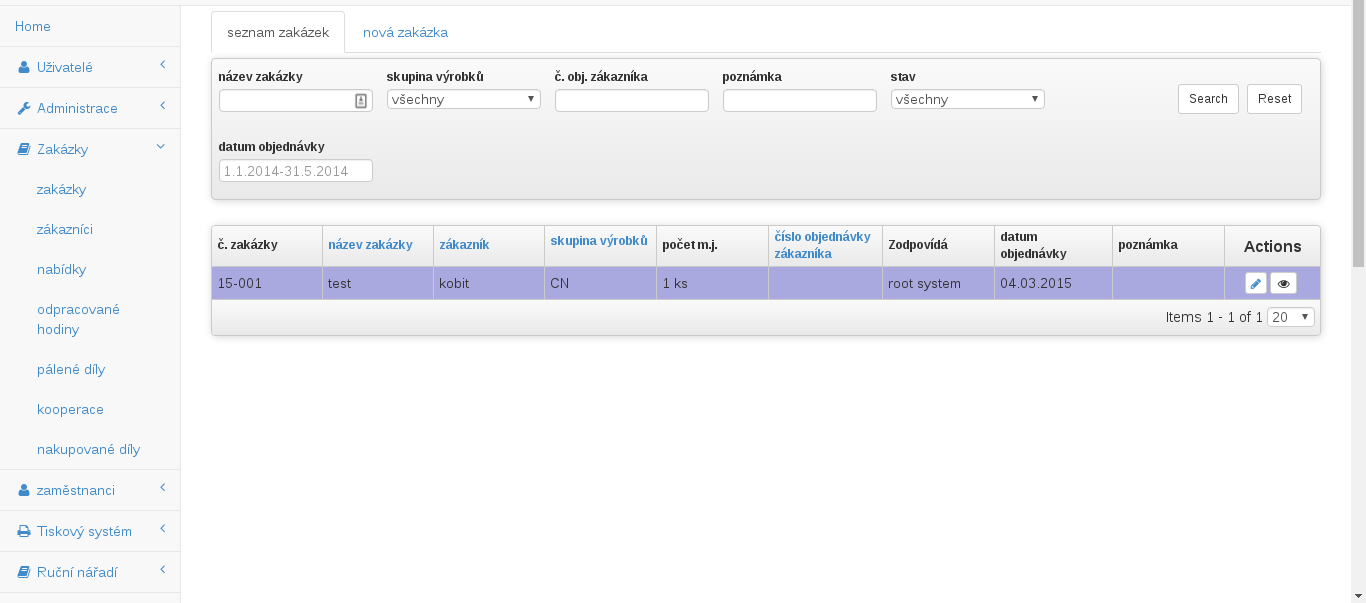Click the datum objednávky date range field
Screen dimensions: 1366x603
coord(295,171)
